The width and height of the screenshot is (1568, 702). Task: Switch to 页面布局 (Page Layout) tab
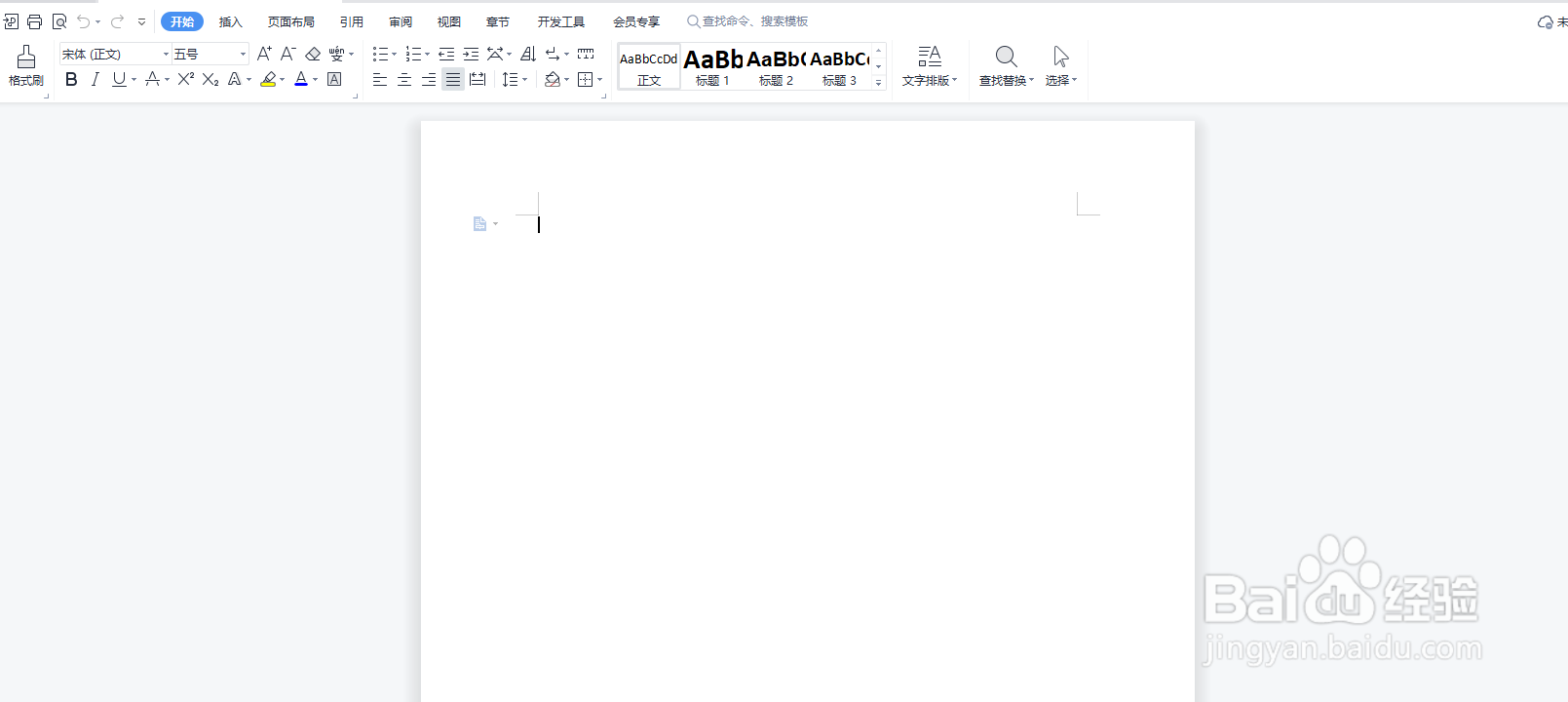291,21
